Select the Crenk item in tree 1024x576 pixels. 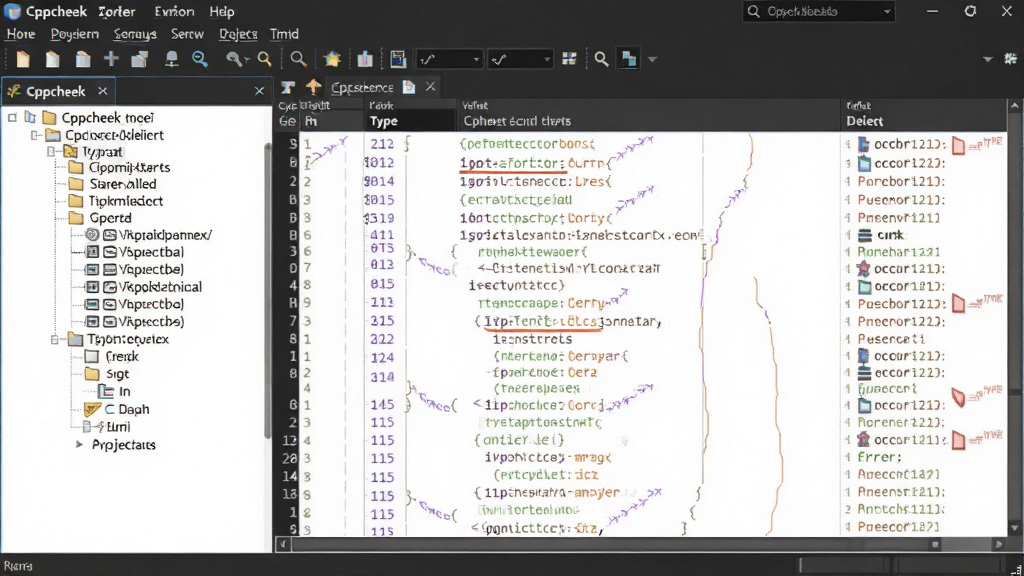point(122,357)
